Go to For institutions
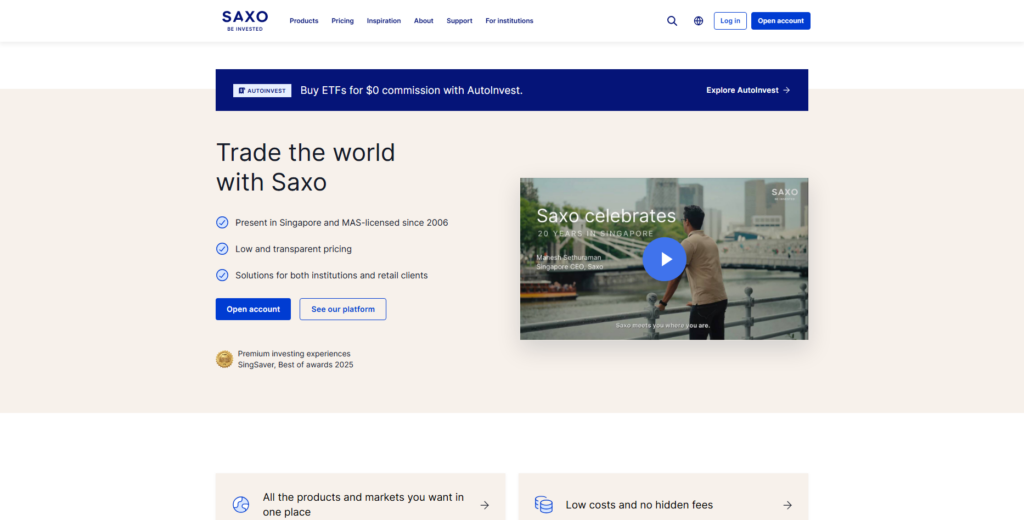Viewport: 1024px width, 520px height. 509,21
